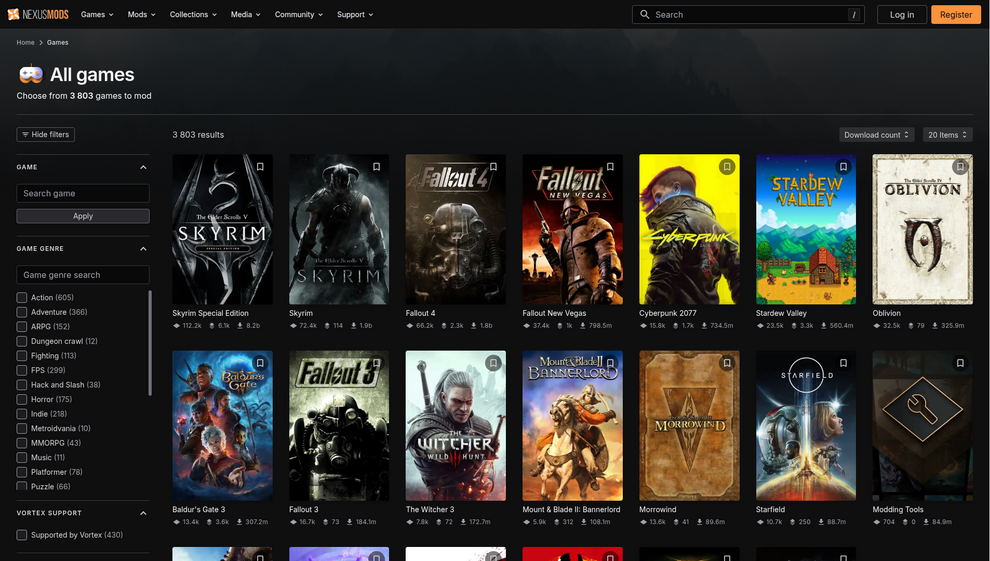This screenshot has height=561, width=990.
Task: Select the Fighting genre checkbox
Action: click(x=21, y=355)
